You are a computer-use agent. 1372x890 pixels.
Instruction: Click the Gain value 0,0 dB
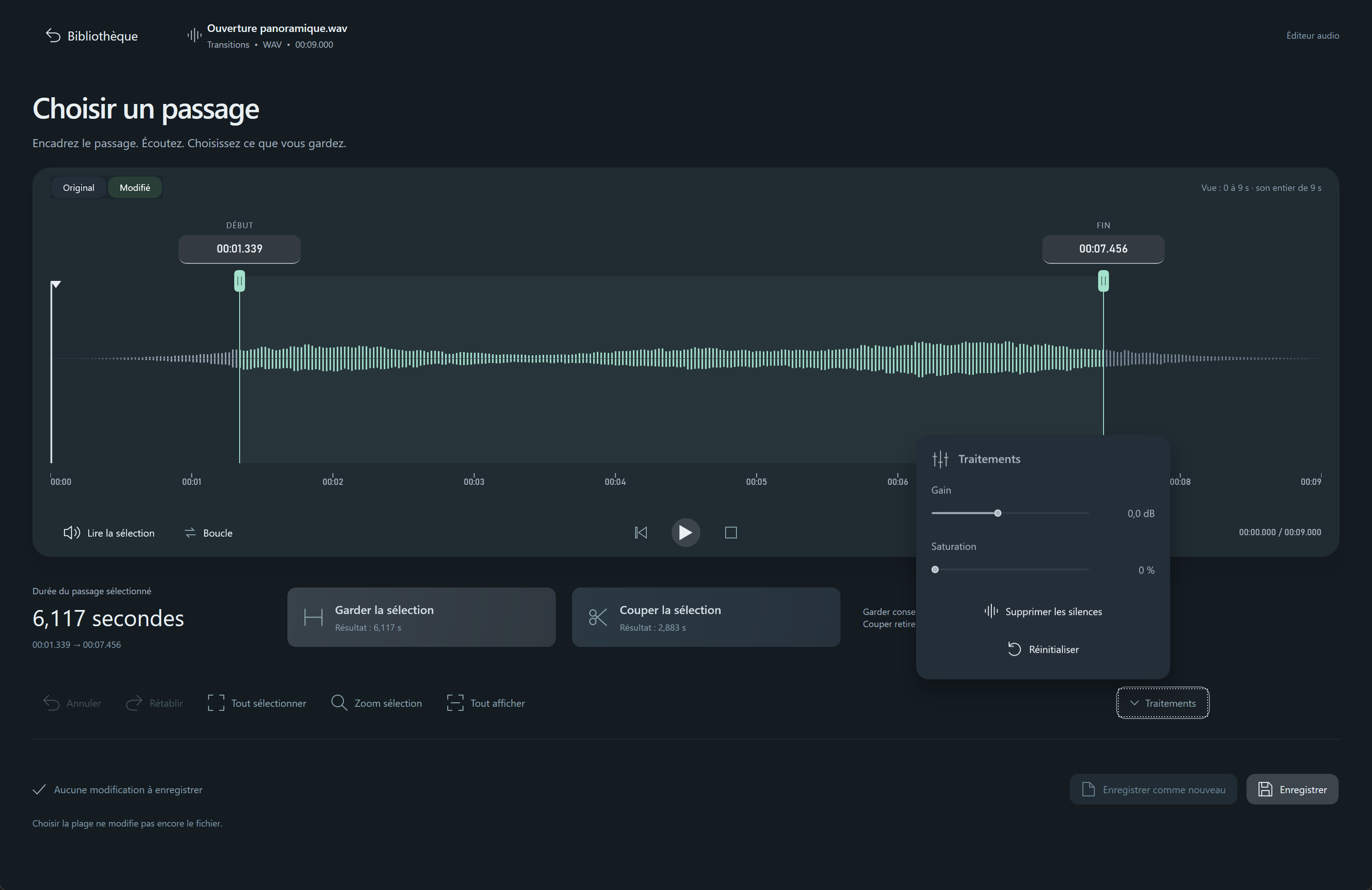click(x=1141, y=513)
